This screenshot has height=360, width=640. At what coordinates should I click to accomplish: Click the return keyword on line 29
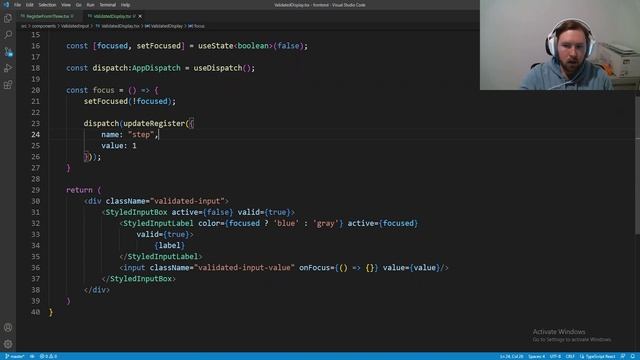(79, 190)
